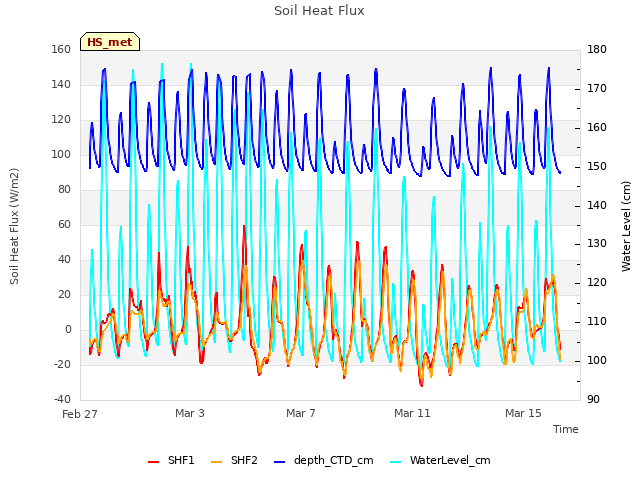Toggle WaterLevel_cm legend entry
This screenshot has height=480, width=640.
click(x=440, y=461)
